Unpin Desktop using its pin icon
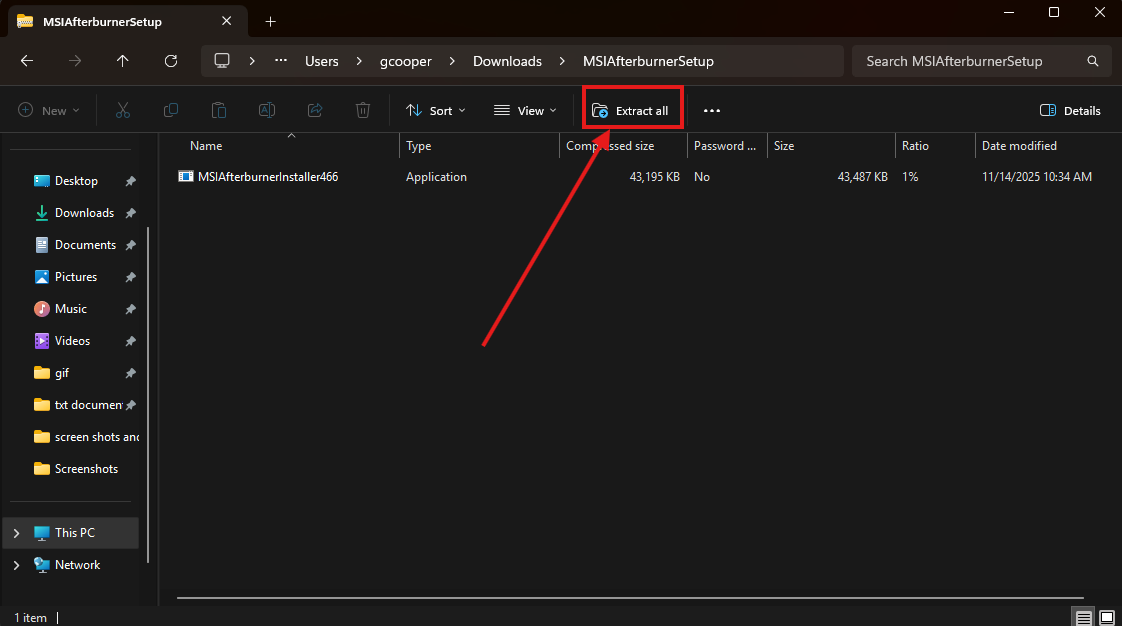The height and width of the screenshot is (626, 1122). (x=130, y=182)
